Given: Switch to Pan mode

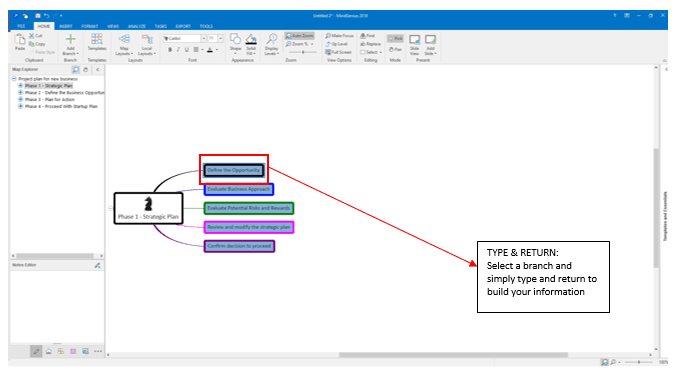Looking at the screenshot, I should [395, 50].
